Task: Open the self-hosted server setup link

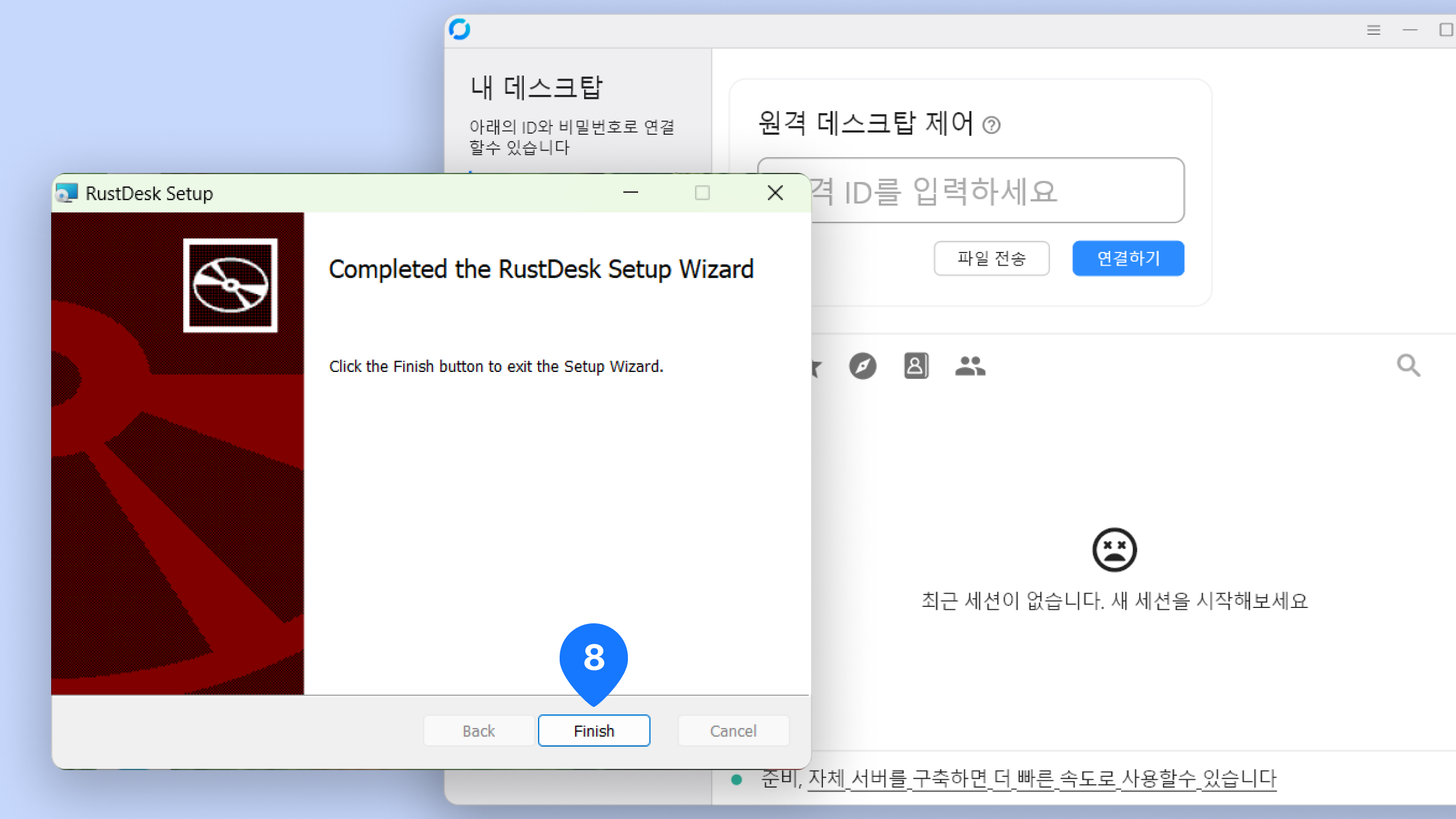Action: pyautogui.click(x=1042, y=778)
